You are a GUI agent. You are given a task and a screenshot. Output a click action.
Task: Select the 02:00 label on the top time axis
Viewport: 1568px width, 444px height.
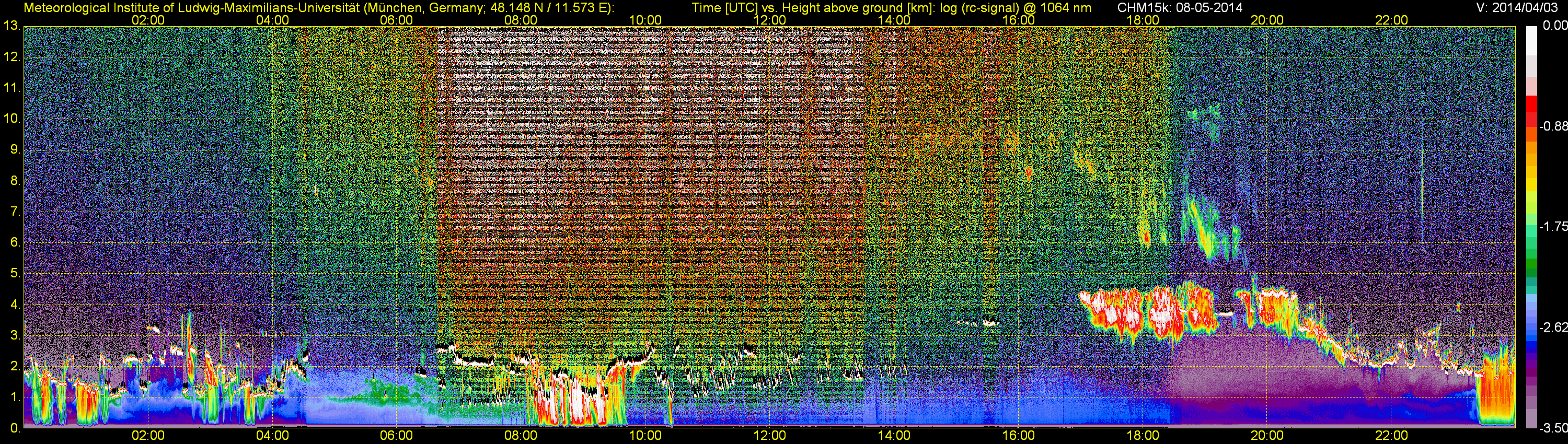point(148,20)
